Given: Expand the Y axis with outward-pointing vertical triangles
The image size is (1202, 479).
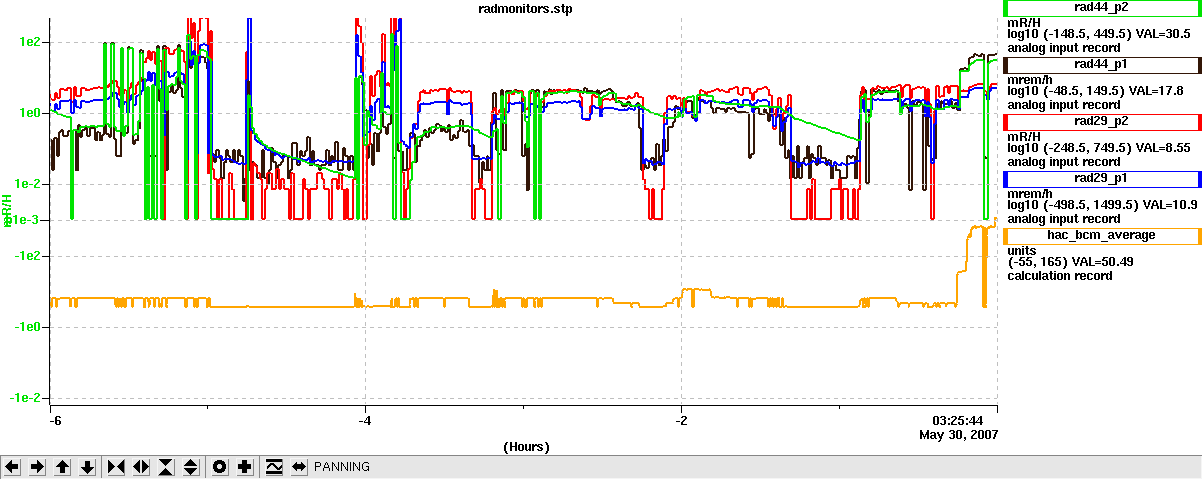Looking at the screenshot, I should 191,467.
